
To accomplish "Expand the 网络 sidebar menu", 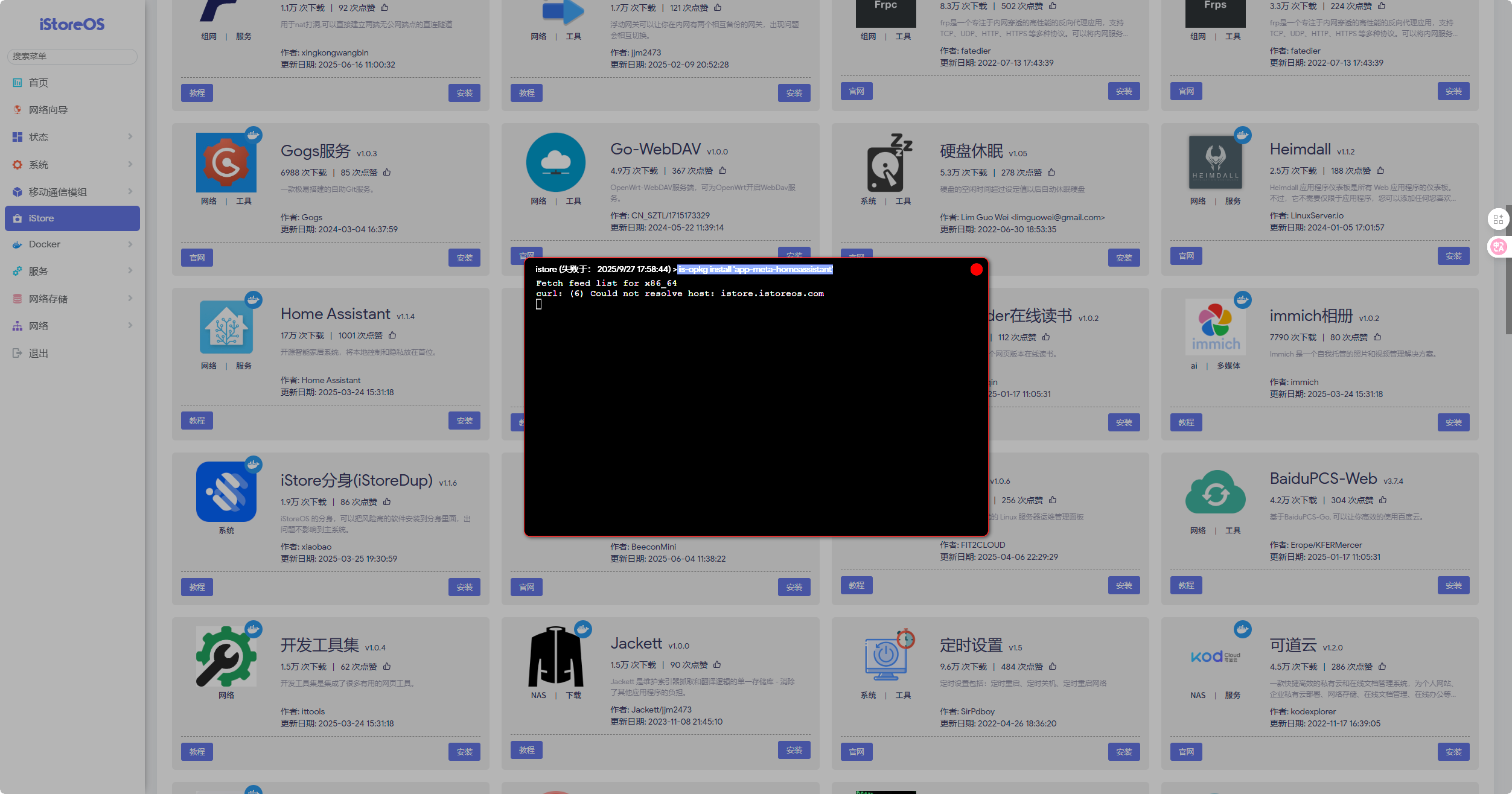I will (72, 326).
